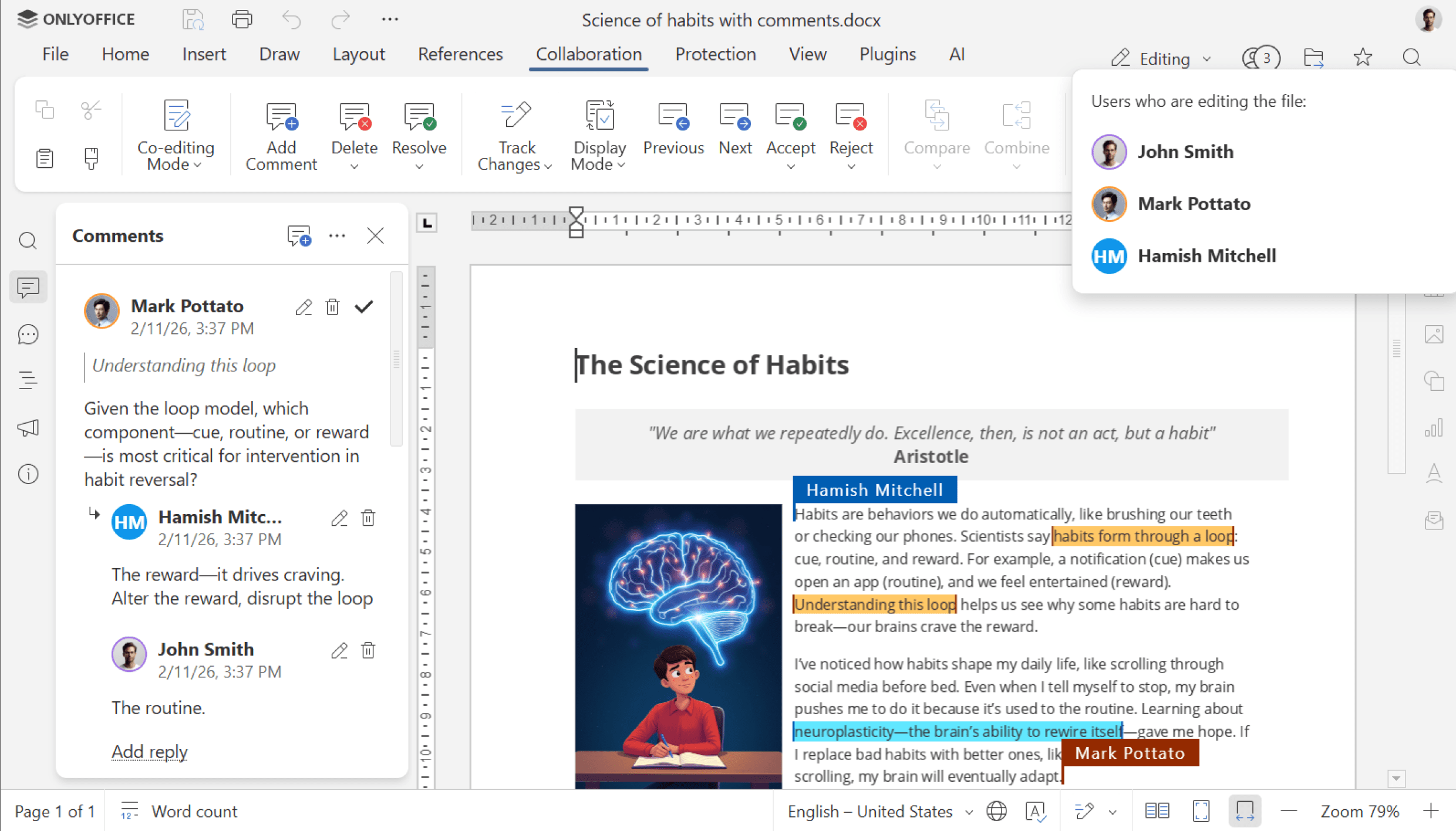The image size is (1456, 831).
Task: Open Chart settings in the right sidebar
Action: [1435, 427]
